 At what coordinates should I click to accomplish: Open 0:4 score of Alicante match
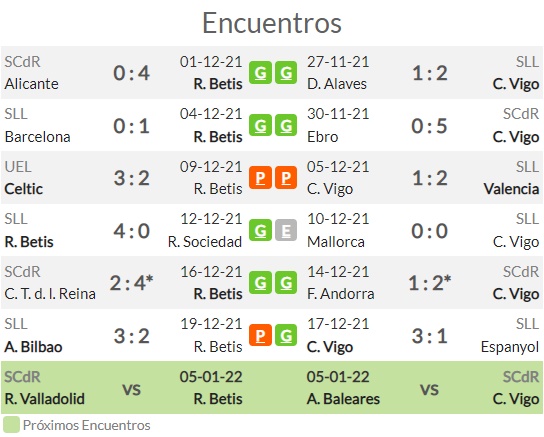point(131,73)
